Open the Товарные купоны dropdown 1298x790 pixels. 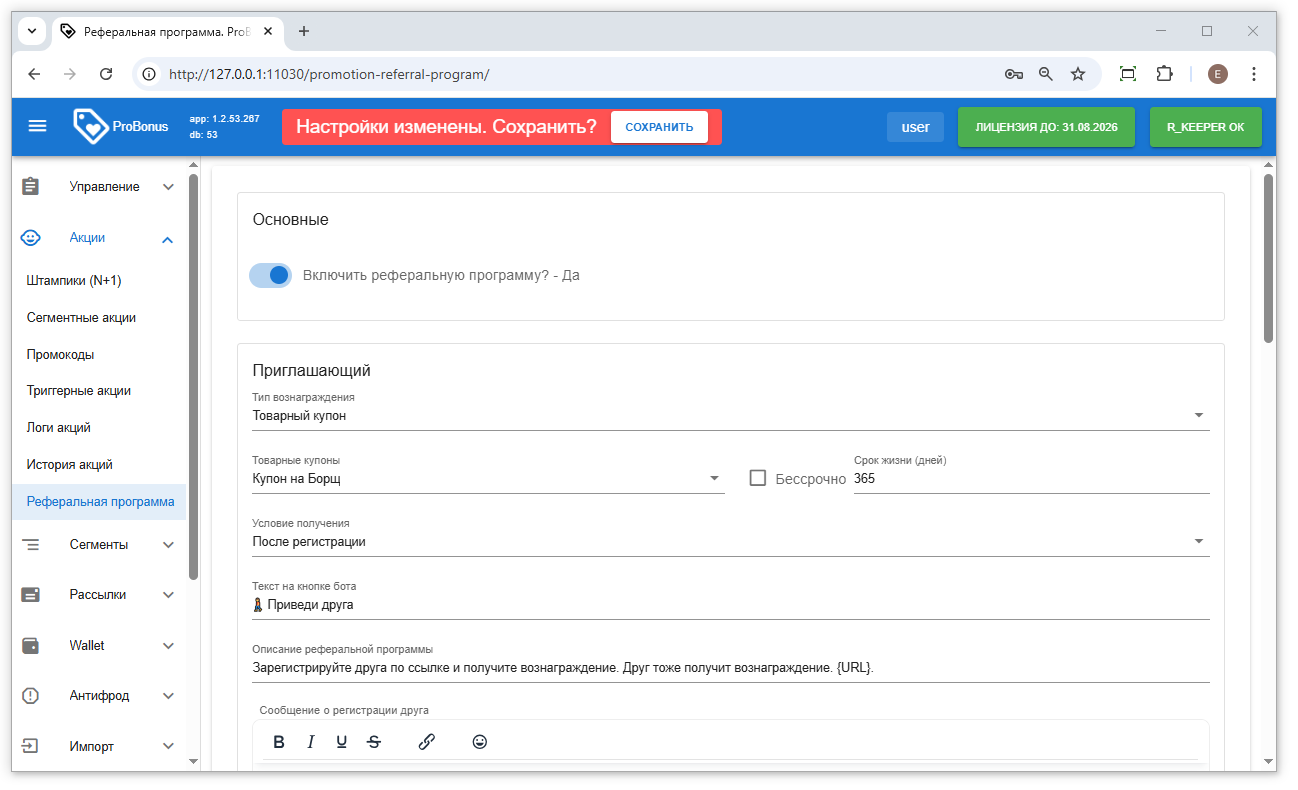point(487,479)
